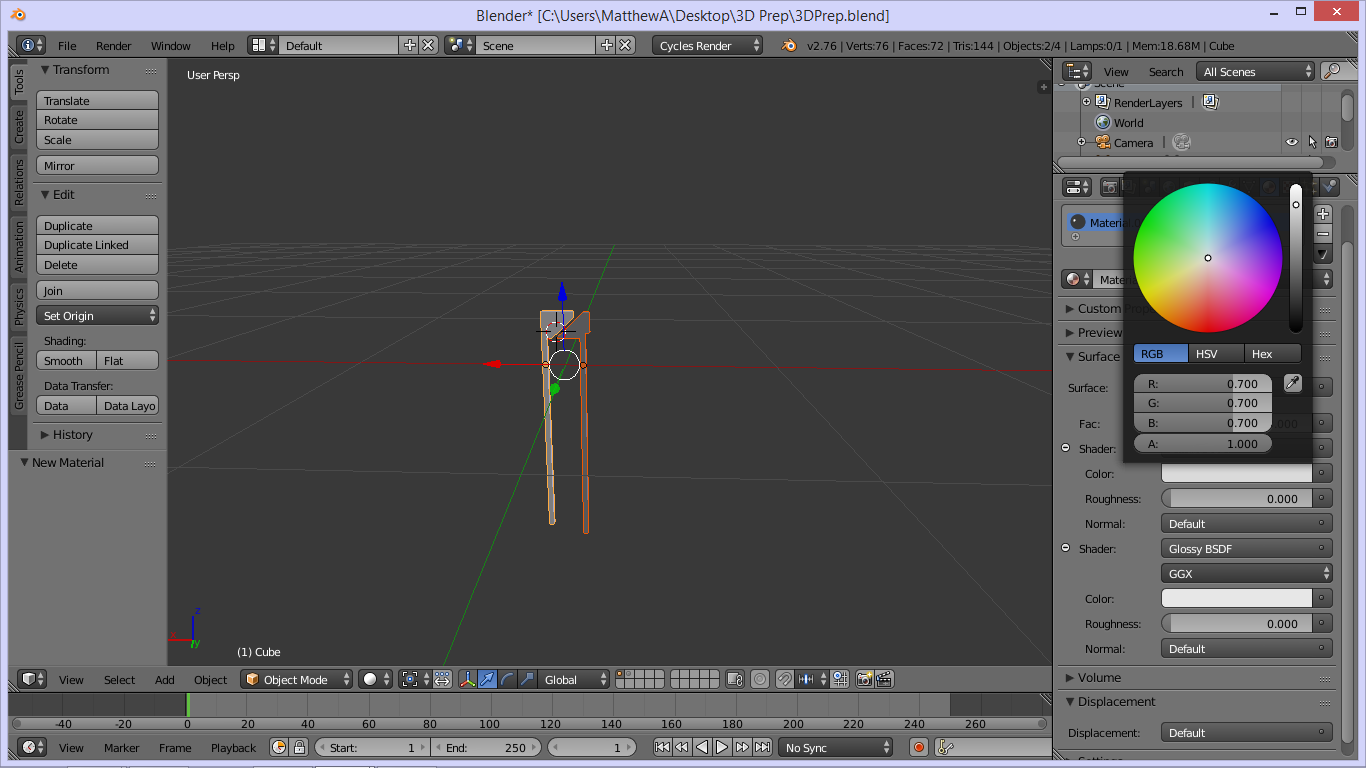Render OpenGL animation clapper icon
Screen dimensions: 1366x768
click(884, 679)
